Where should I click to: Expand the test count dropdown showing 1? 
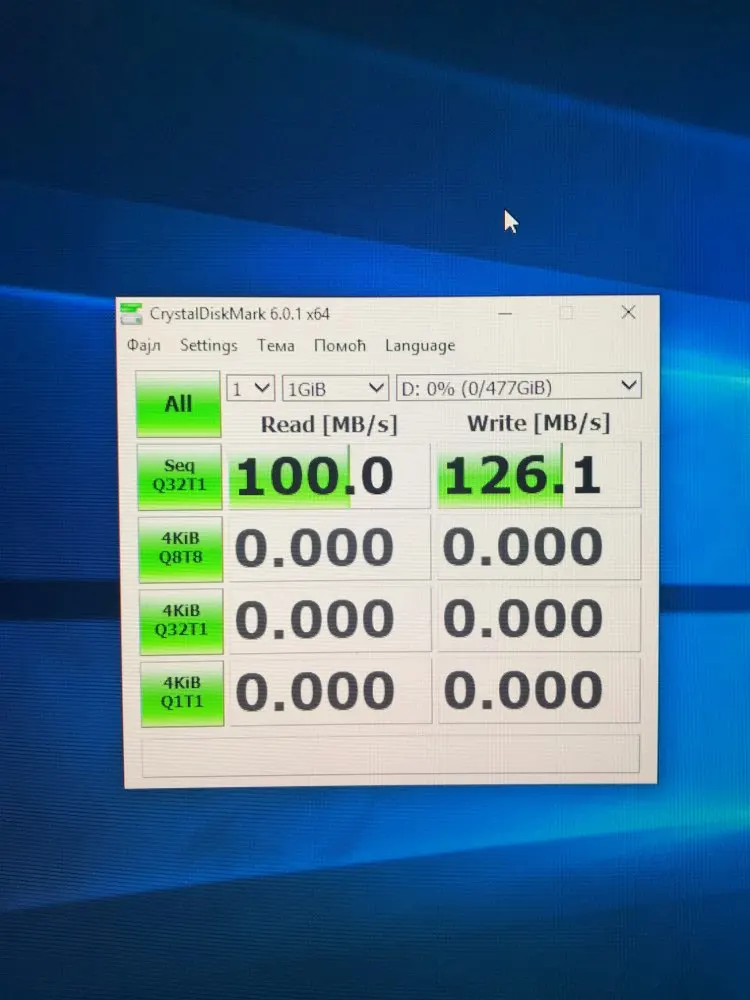point(251,388)
